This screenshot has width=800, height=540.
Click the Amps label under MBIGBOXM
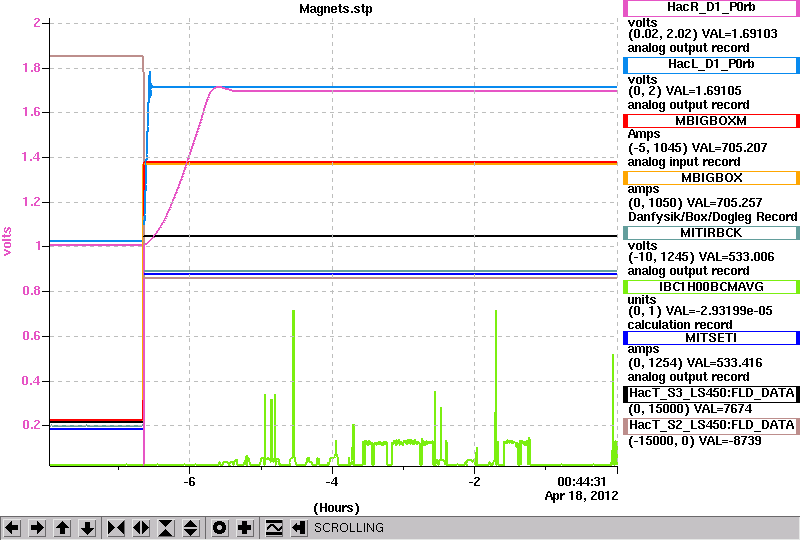(x=644, y=134)
